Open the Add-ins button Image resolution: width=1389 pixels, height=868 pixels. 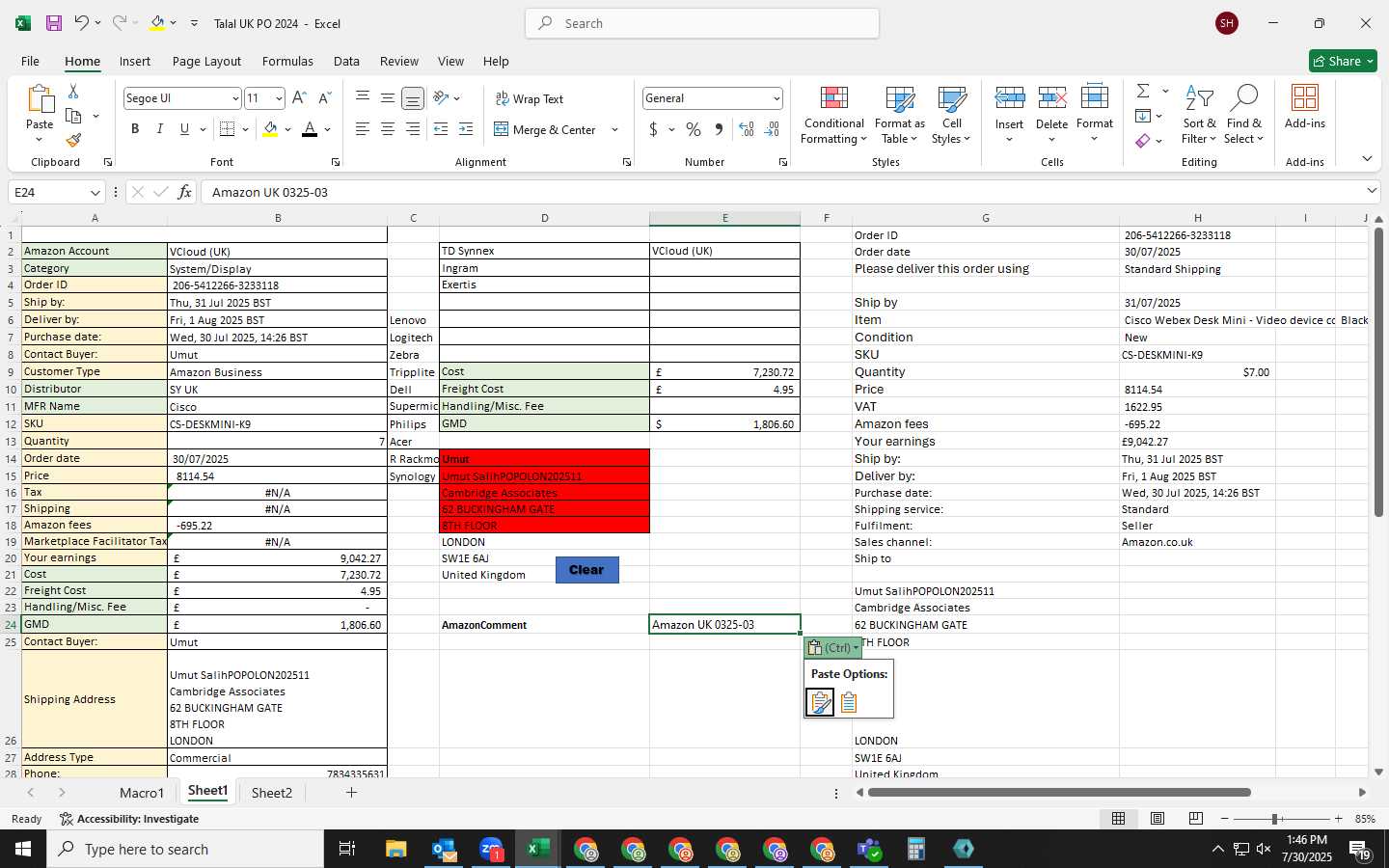coord(1305,107)
